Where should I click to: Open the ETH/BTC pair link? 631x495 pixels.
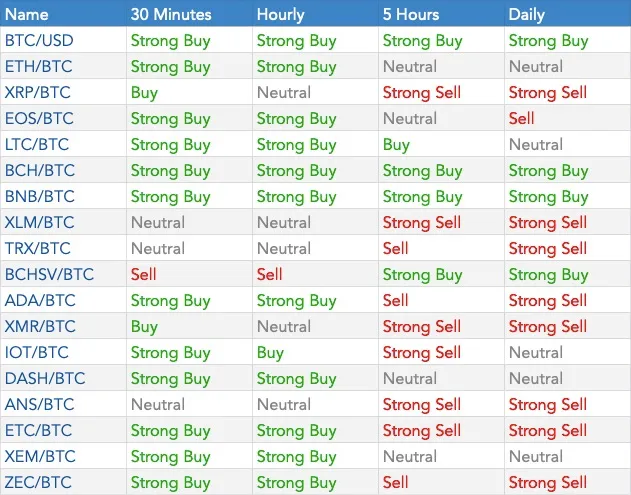pyautogui.click(x=39, y=66)
